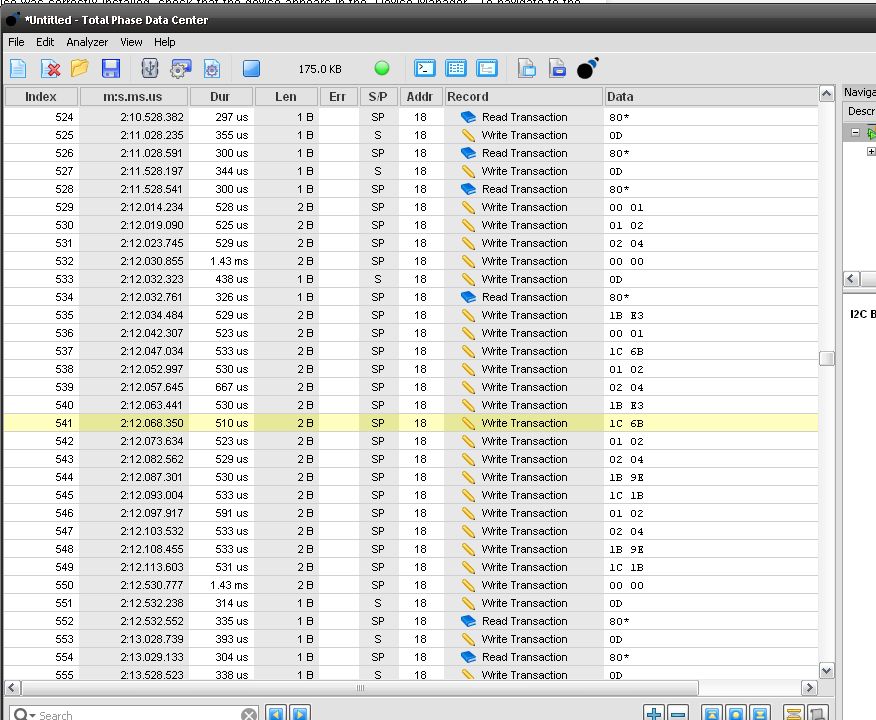The height and width of the screenshot is (720, 876).
Task: Click in the Search text field
Action: click(140, 715)
